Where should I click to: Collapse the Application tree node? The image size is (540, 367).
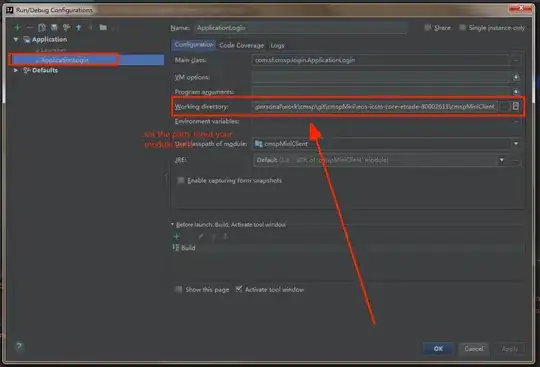[x=16, y=40]
